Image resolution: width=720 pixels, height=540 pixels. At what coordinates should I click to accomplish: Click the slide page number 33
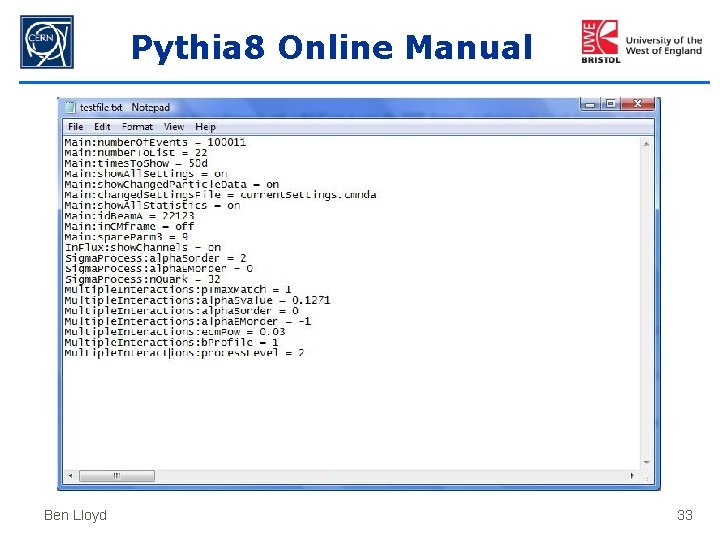(x=685, y=515)
